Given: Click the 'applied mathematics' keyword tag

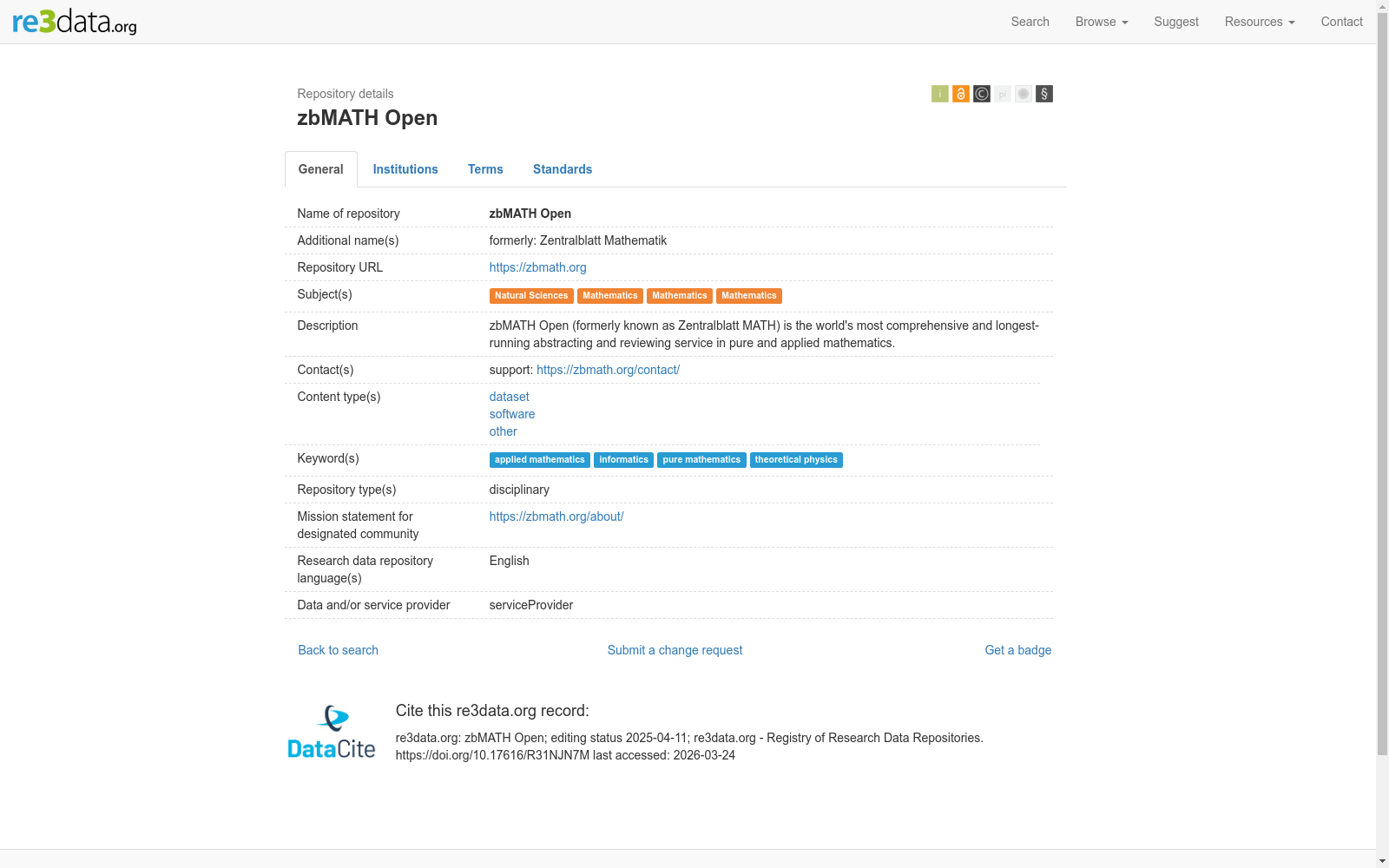Looking at the screenshot, I should click(540, 460).
